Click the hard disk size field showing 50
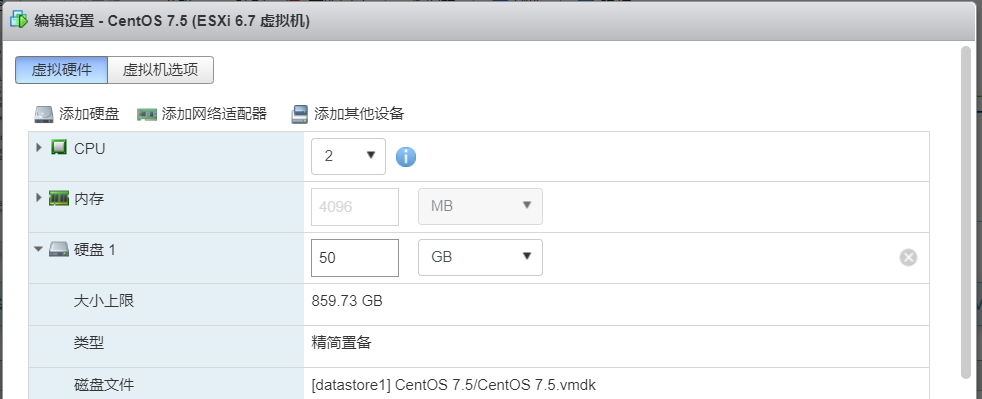Screen dimensions: 982x399 (354, 257)
